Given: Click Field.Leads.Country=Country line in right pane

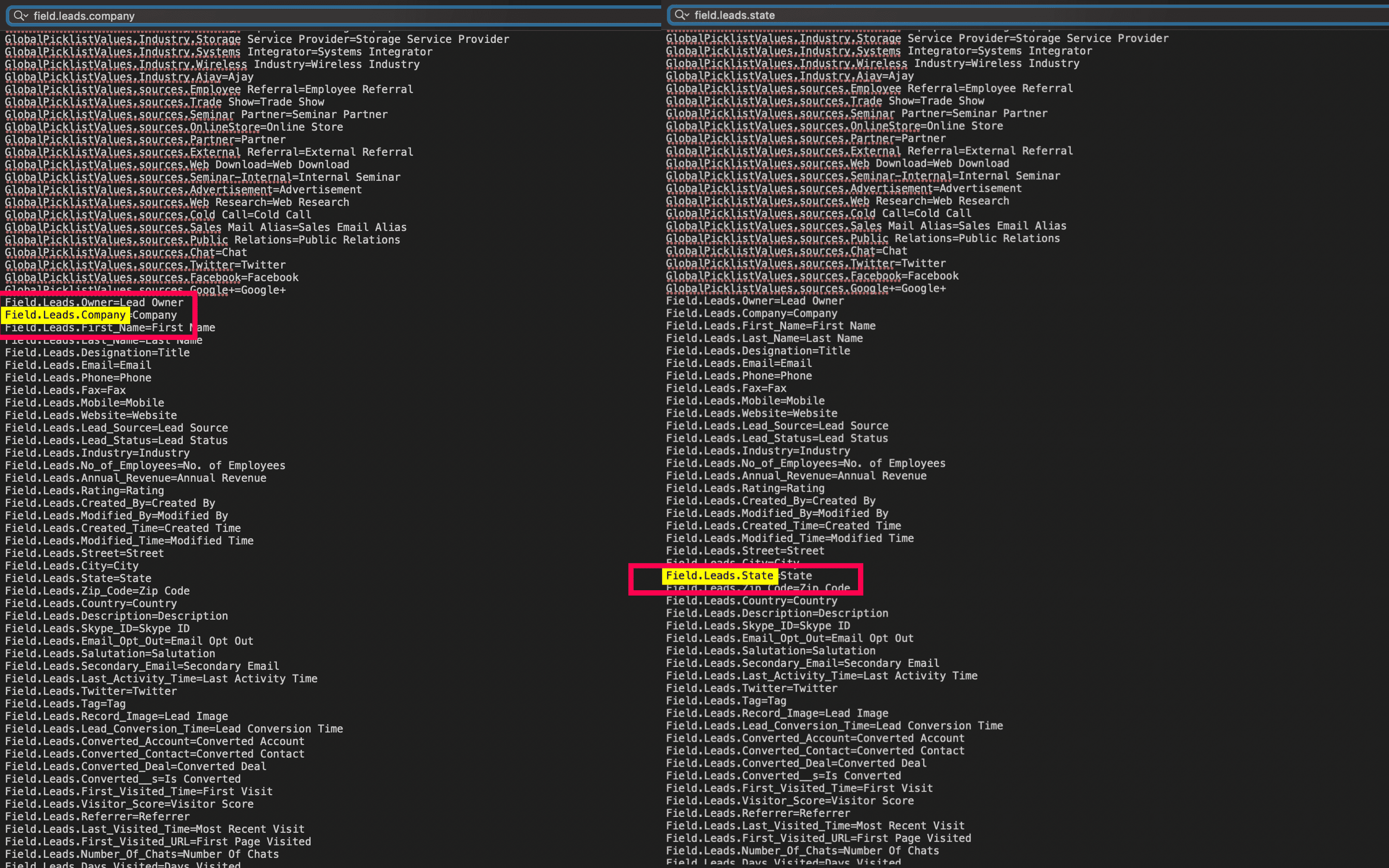Looking at the screenshot, I should (x=751, y=601).
